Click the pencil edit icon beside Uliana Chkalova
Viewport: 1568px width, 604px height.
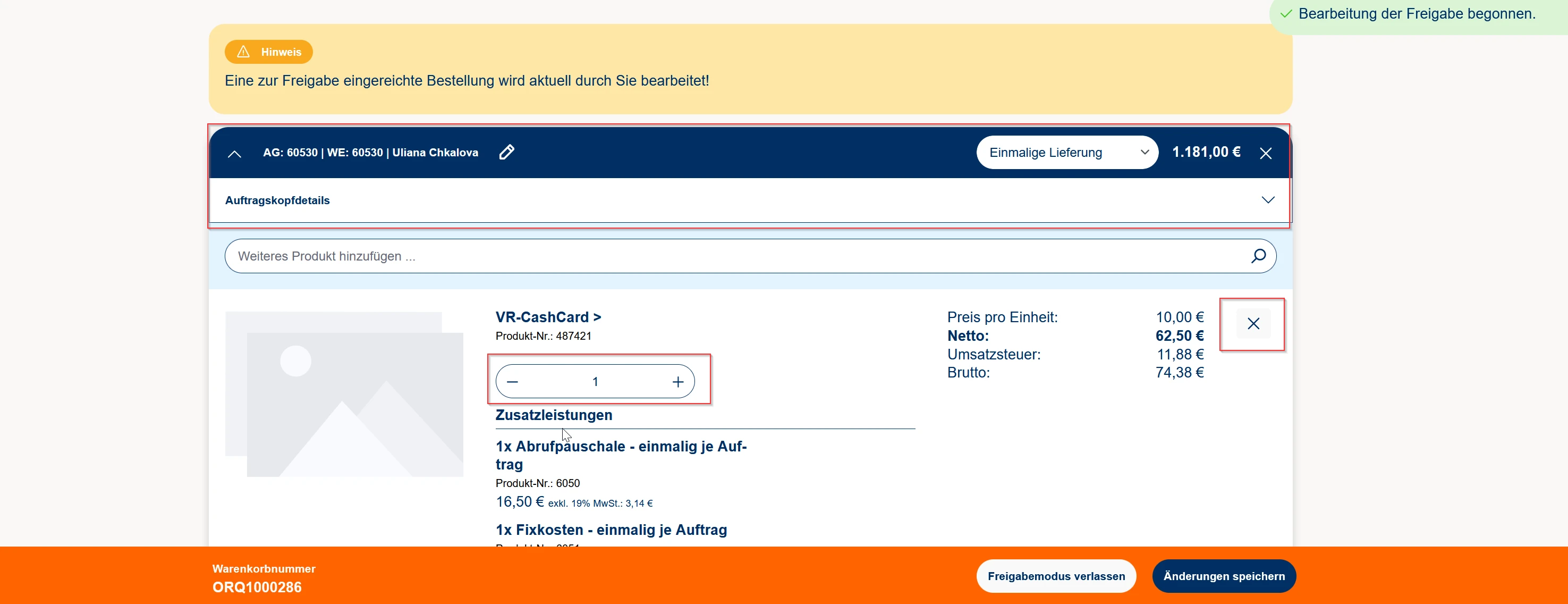506,152
